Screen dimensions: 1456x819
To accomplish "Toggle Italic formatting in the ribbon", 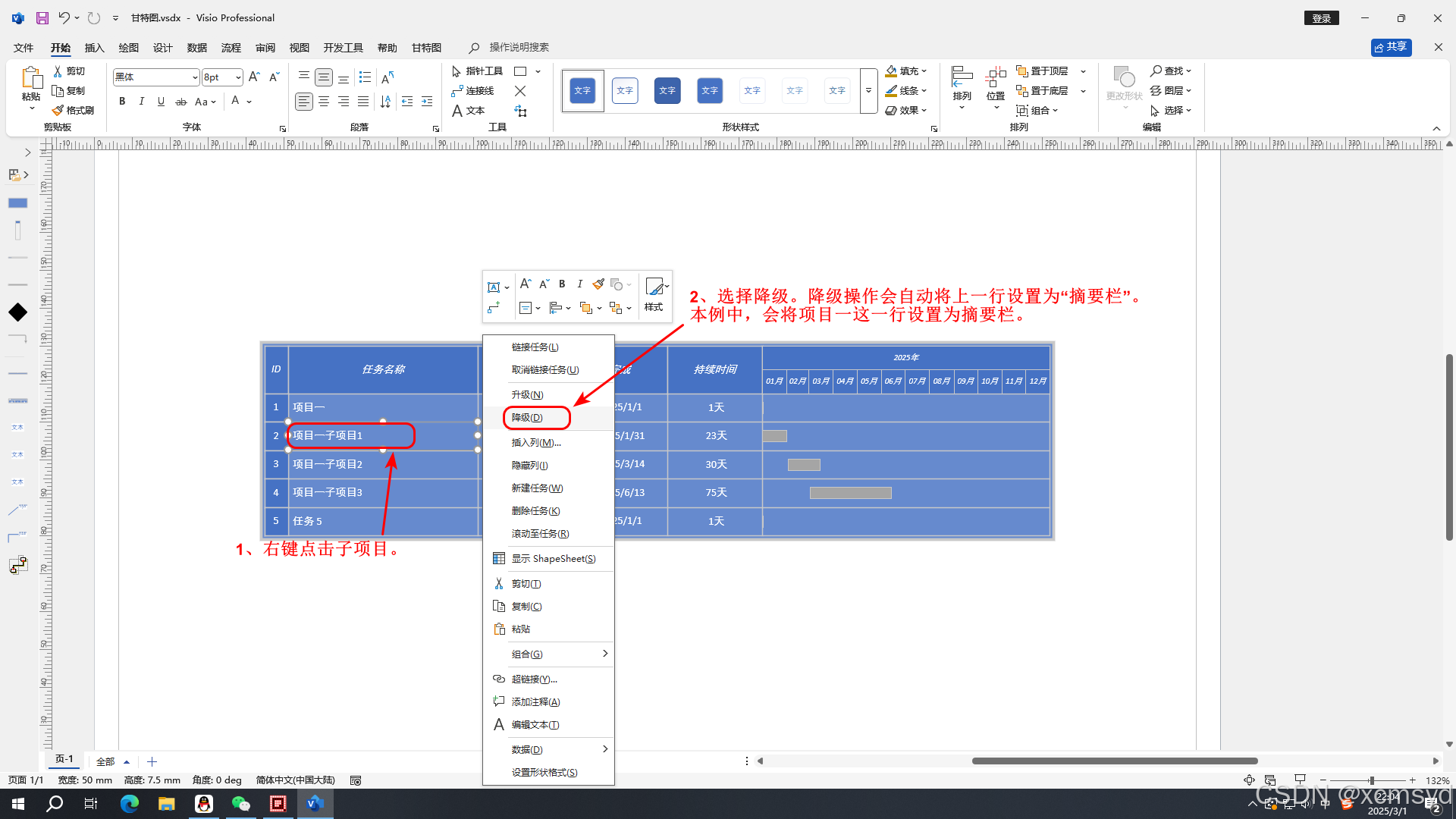I will pos(141,102).
